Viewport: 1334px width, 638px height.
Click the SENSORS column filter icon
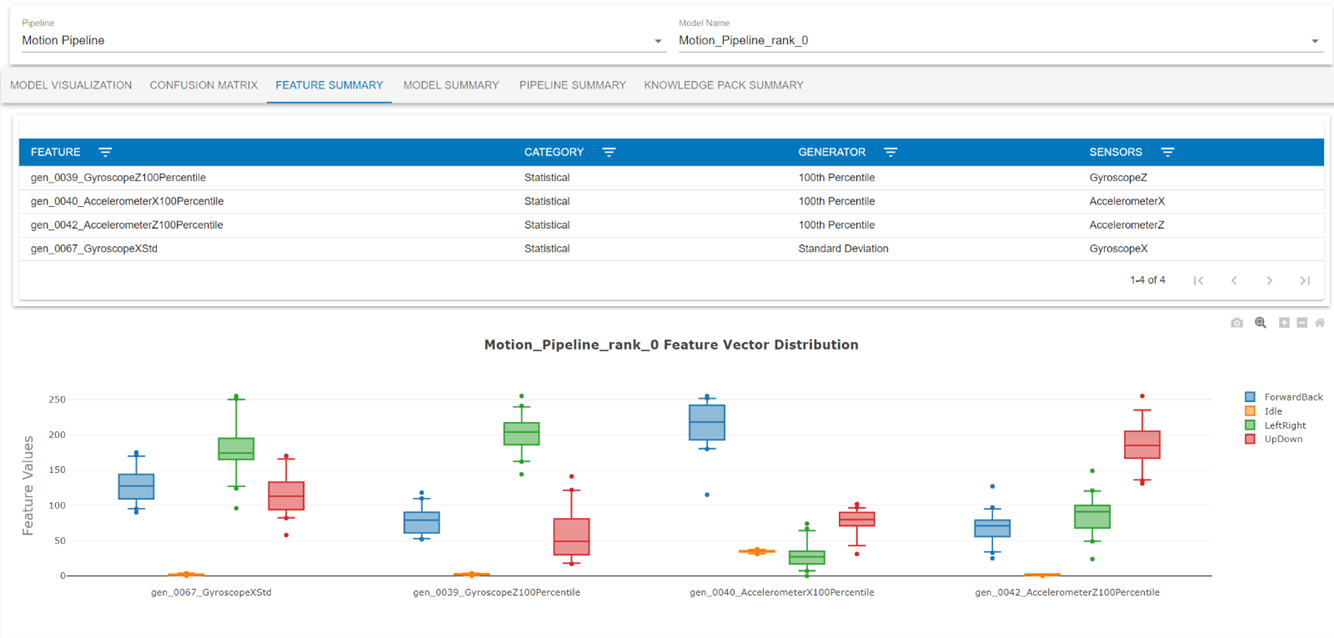click(1167, 152)
